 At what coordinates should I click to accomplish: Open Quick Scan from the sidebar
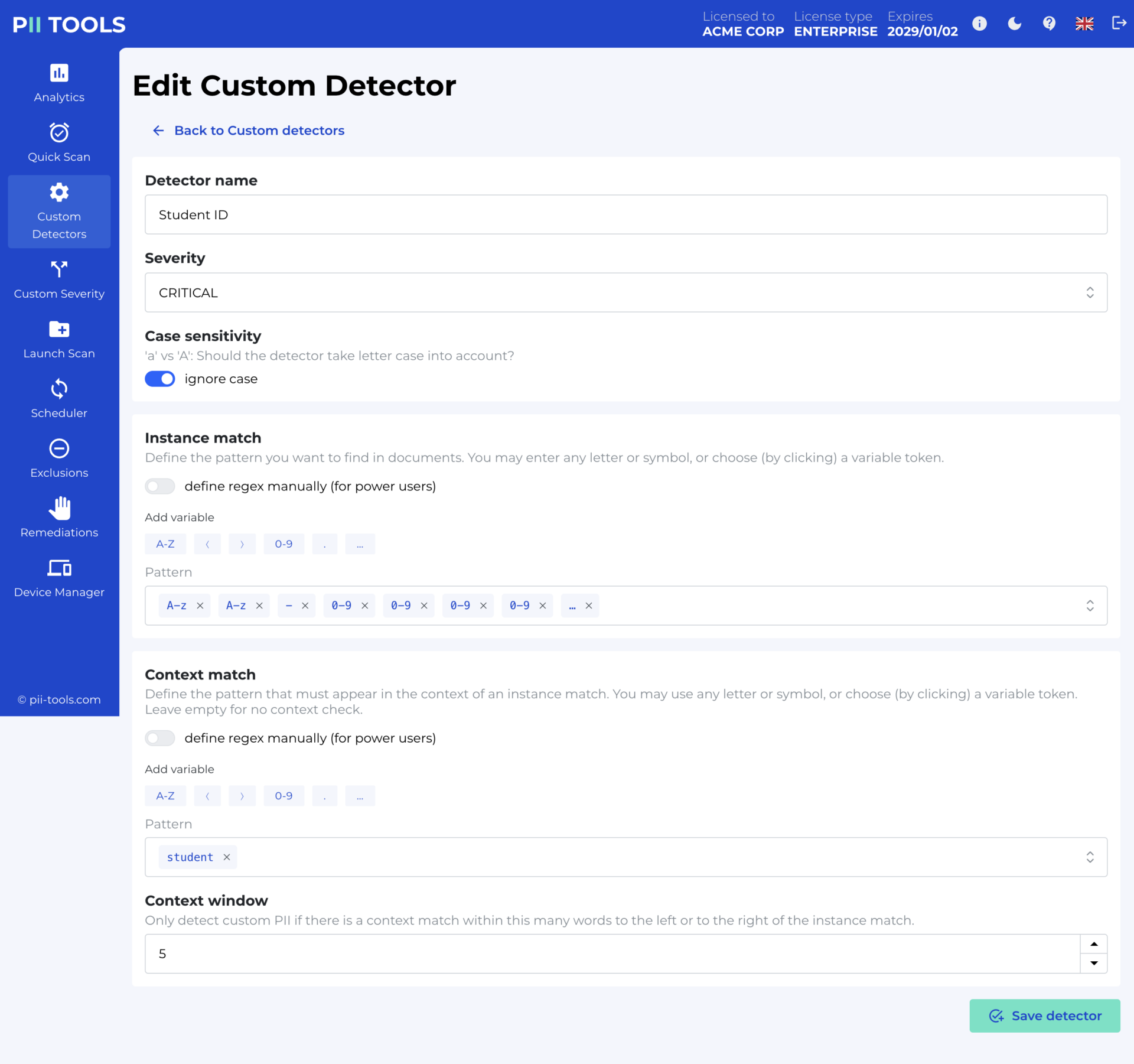[x=59, y=142]
